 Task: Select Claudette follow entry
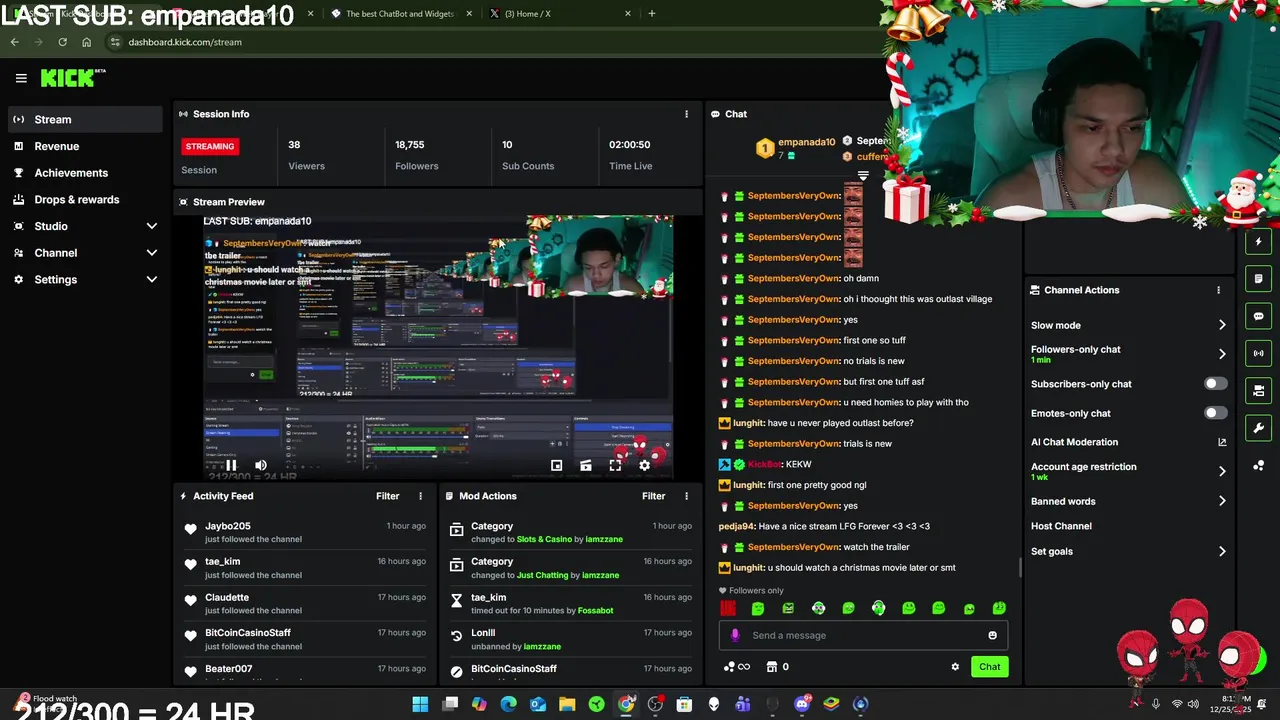coord(305,603)
